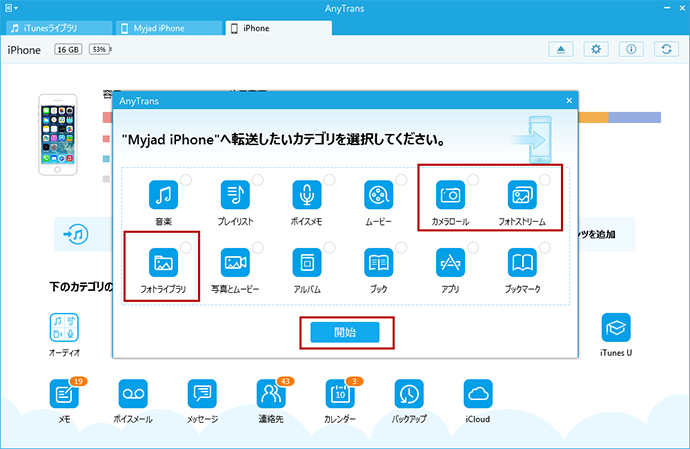Select the ブックマーク bookmark icon
The width and height of the screenshot is (690, 449).
(x=522, y=263)
